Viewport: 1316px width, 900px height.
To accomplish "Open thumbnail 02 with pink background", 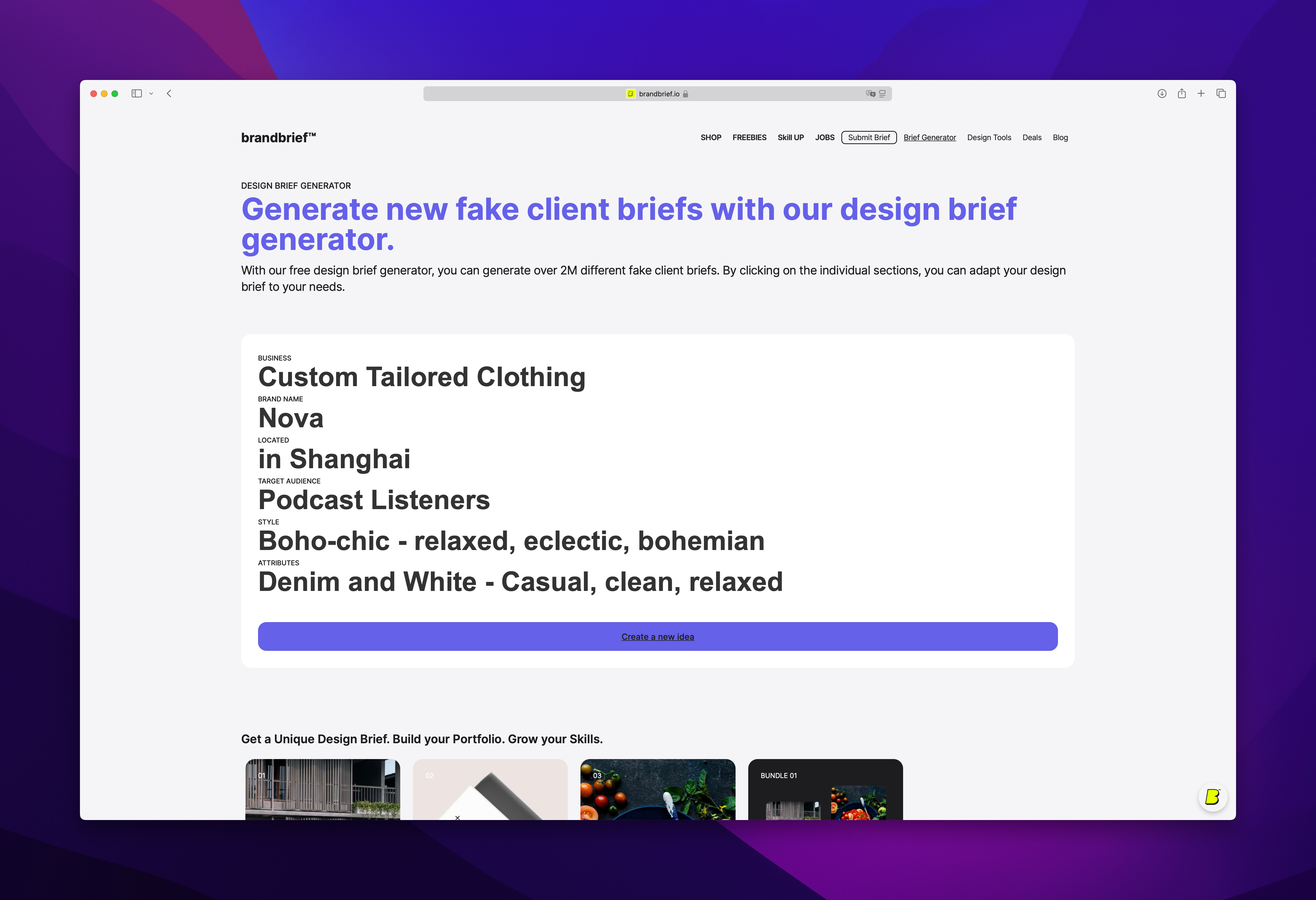I will [490, 790].
